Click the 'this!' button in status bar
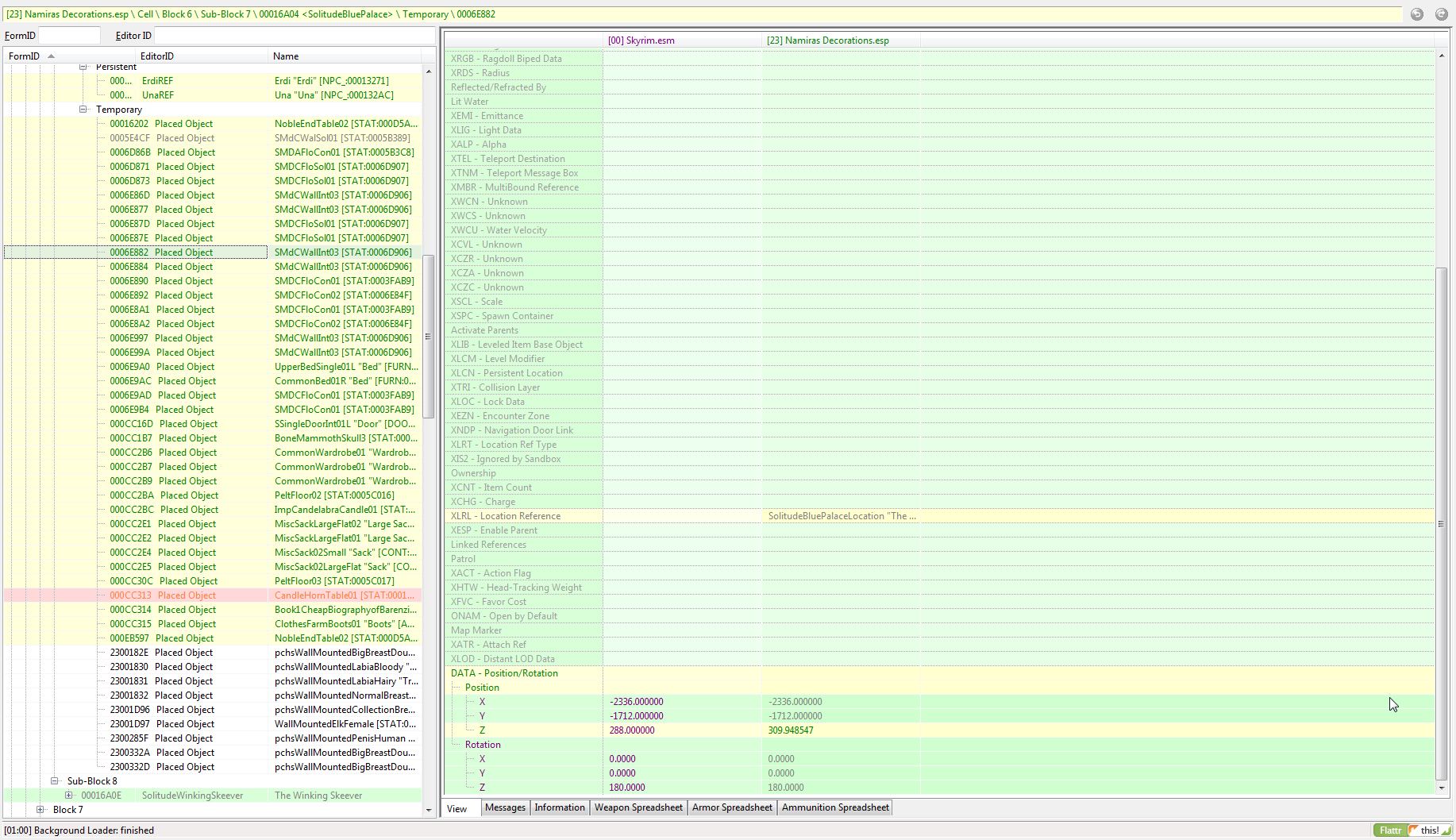1456x840 pixels. click(1430, 830)
